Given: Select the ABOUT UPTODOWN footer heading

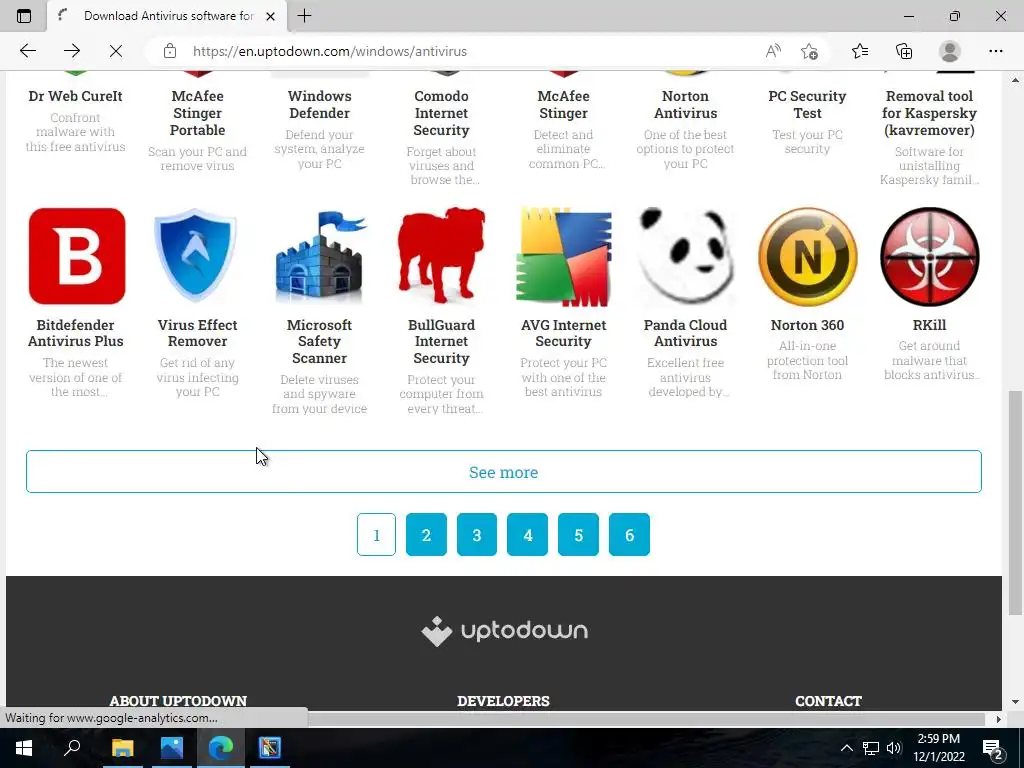Looking at the screenshot, I should point(178,701).
